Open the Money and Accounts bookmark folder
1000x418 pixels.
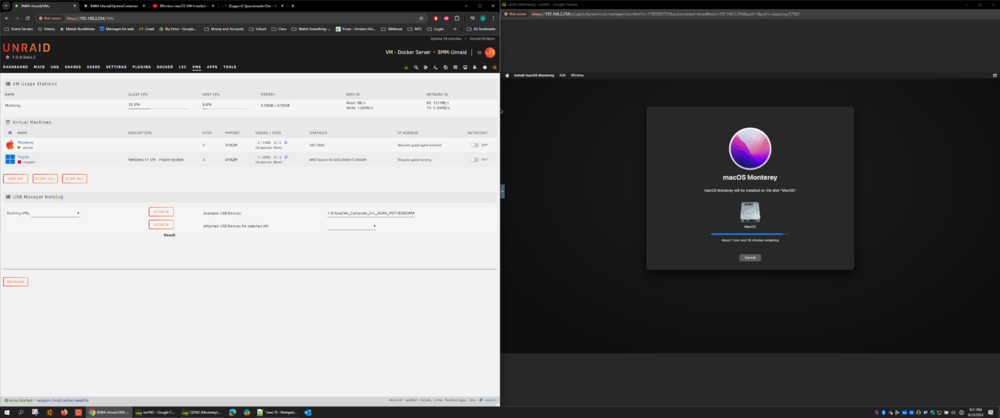click(225, 29)
